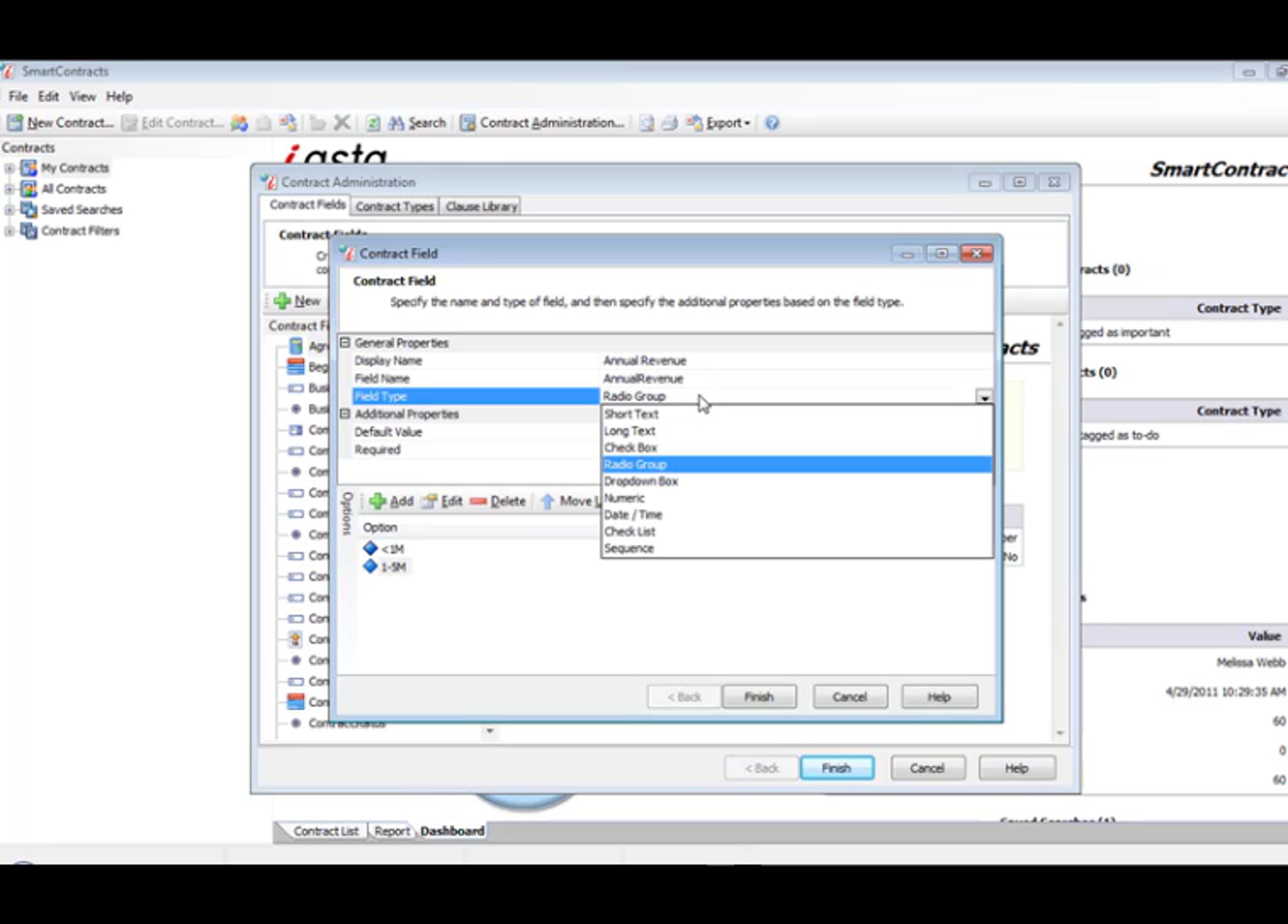Click the Export toolbar icon
The height and width of the screenshot is (924, 1288).
(694, 123)
